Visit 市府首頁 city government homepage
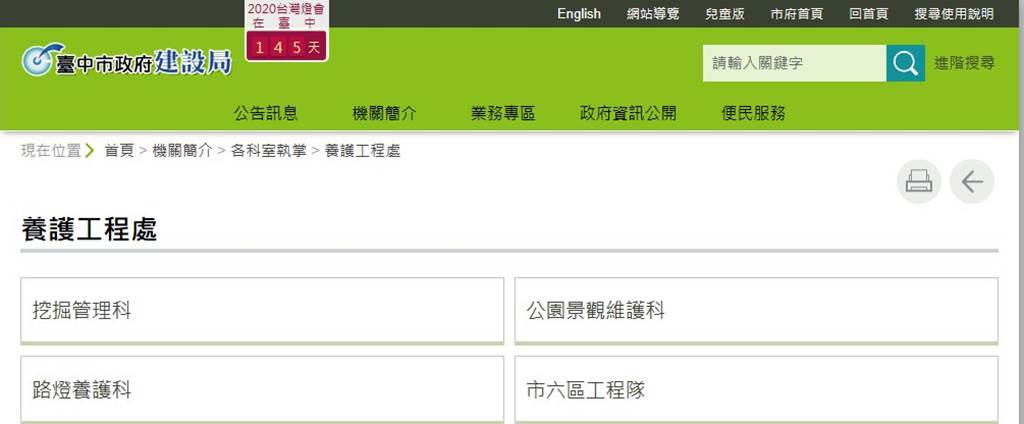1024x424 pixels. pos(796,14)
